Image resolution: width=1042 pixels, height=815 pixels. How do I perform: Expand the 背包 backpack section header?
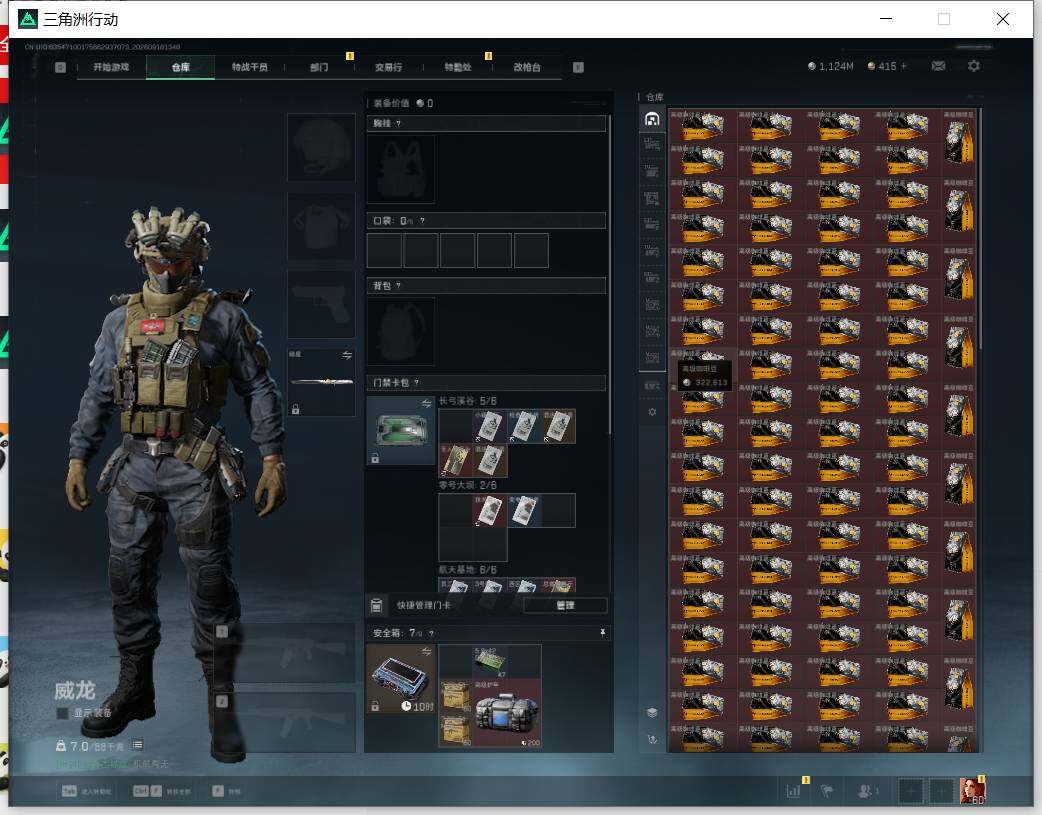[486, 285]
